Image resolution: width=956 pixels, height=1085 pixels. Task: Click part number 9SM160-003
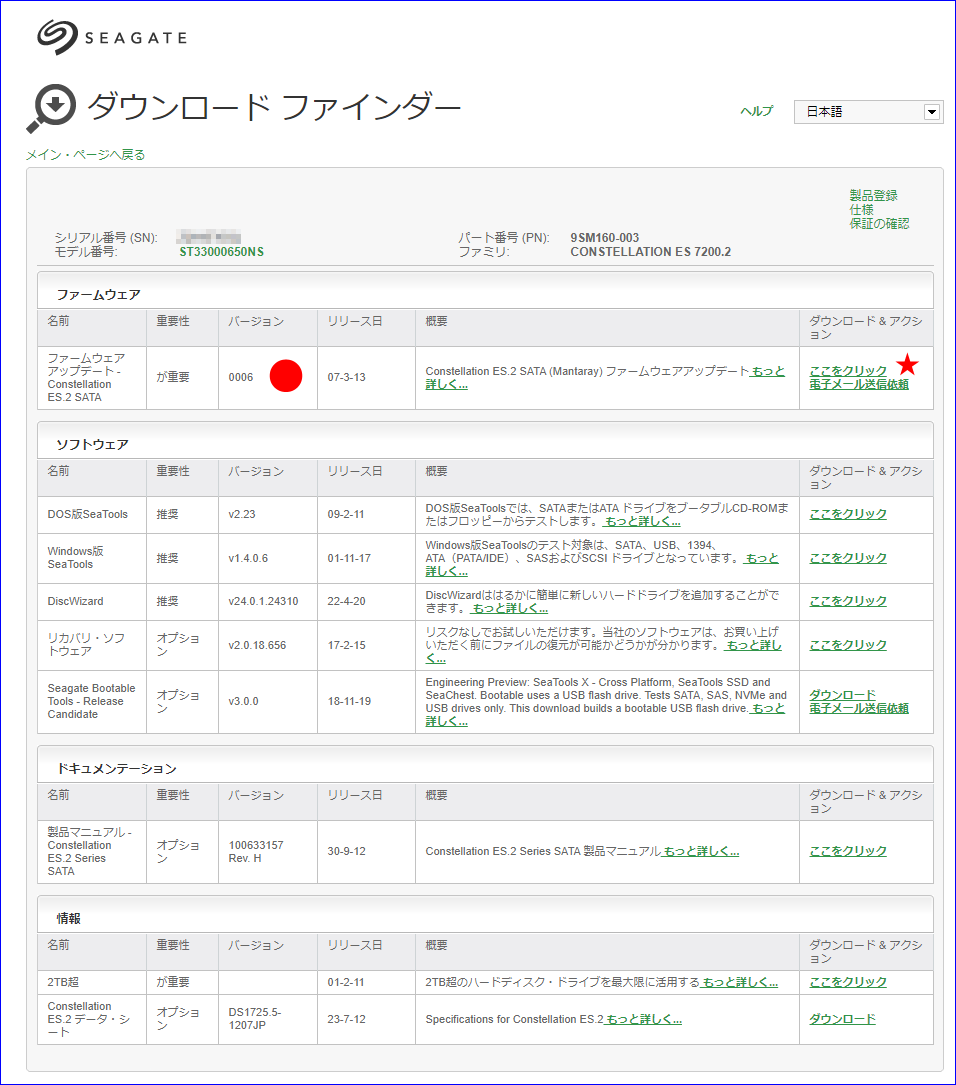pos(605,237)
